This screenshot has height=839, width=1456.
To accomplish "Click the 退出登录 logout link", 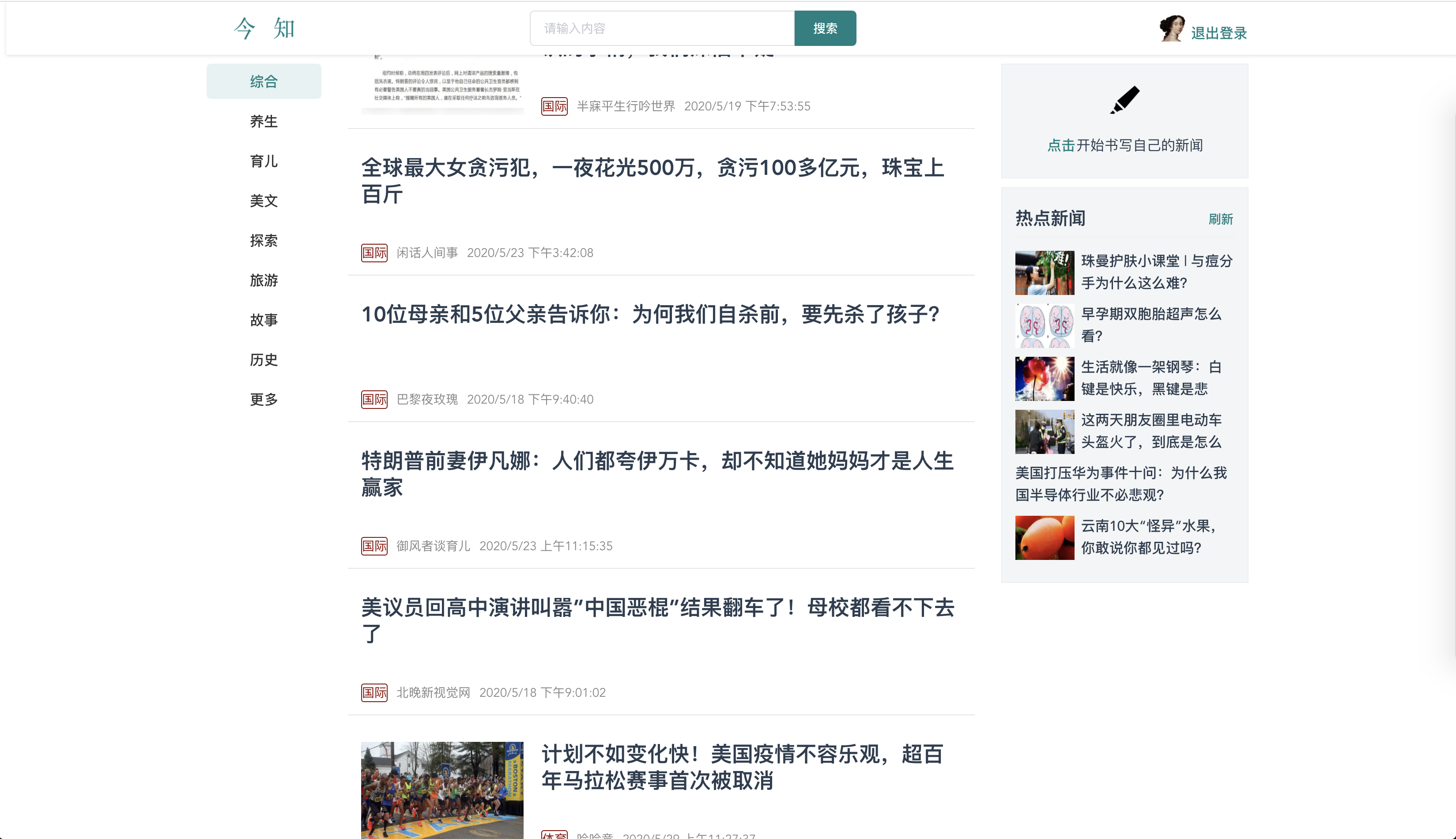I will pyautogui.click(x=1219, y=33).
